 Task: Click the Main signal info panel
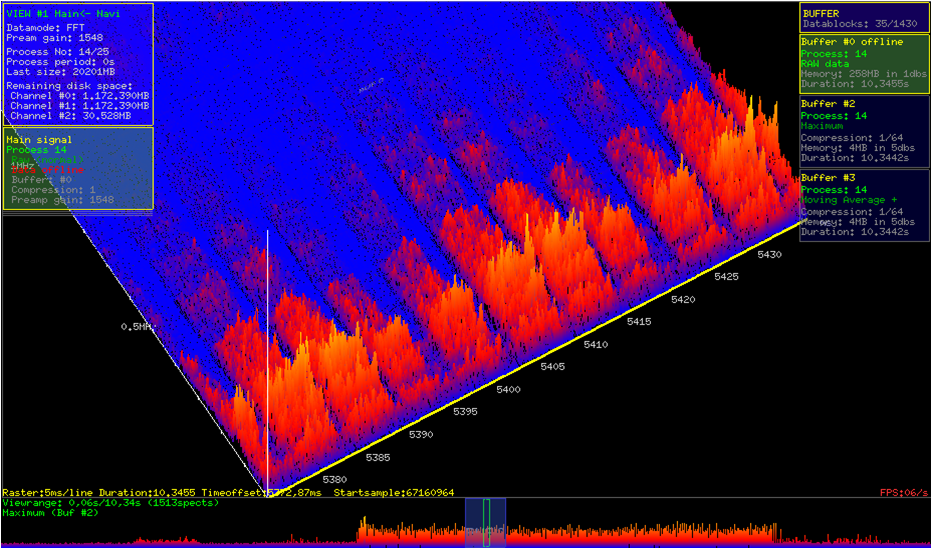[x=78, y=168]
